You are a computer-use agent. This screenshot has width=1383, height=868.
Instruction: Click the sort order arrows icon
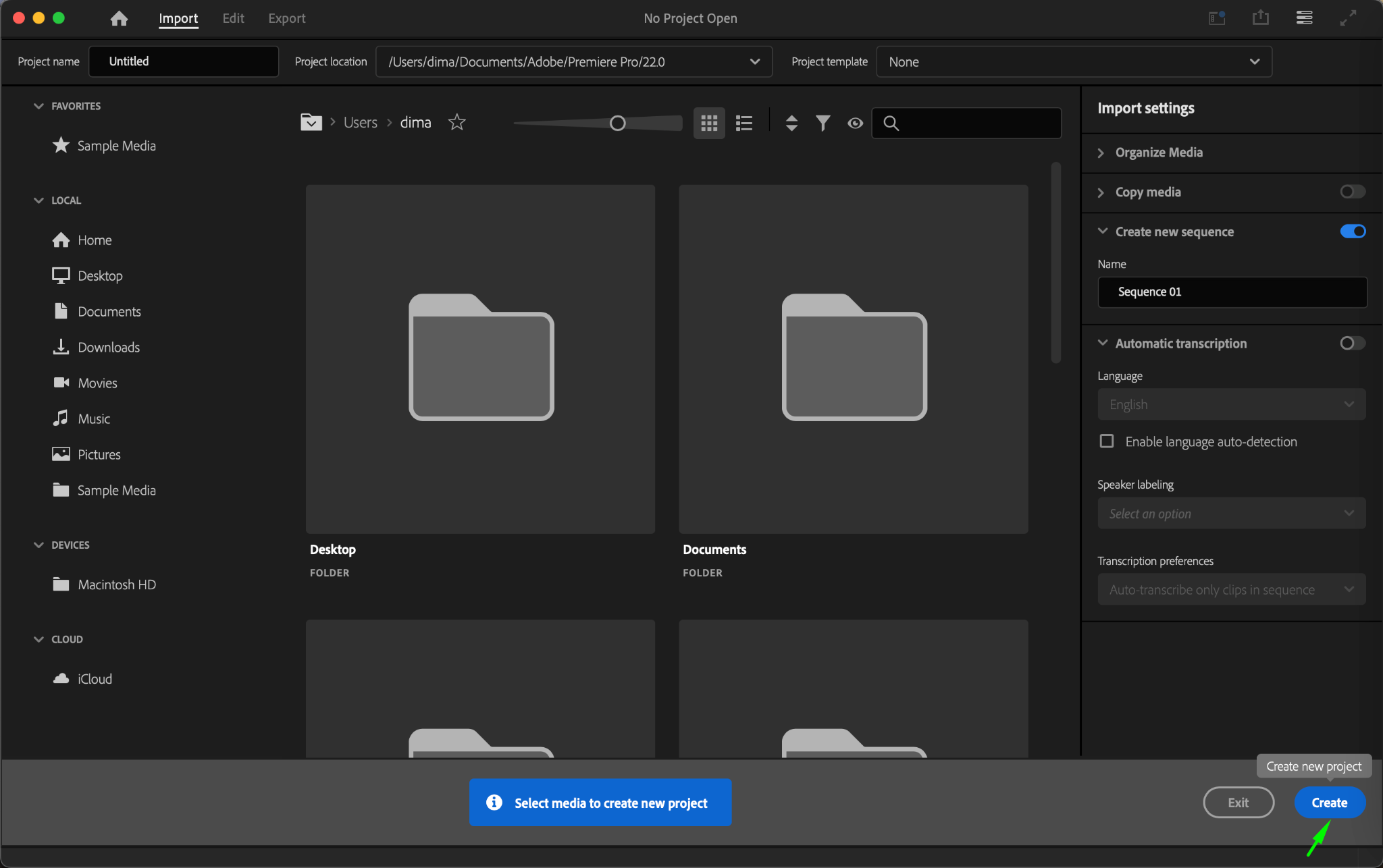click(791, 123)
